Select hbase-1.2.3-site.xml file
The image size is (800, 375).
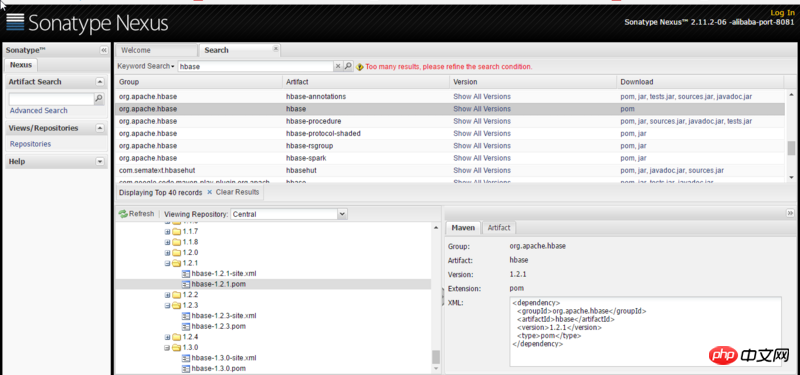[x=223, y=316]
